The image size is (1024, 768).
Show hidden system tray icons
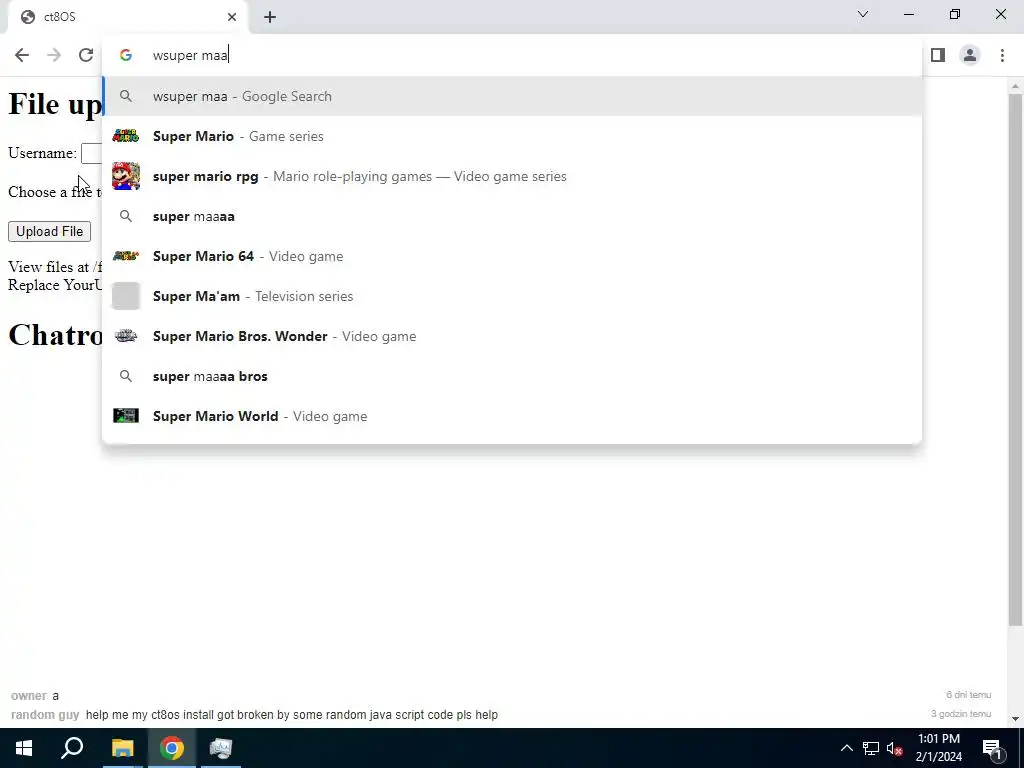click(x=846, y=748)
